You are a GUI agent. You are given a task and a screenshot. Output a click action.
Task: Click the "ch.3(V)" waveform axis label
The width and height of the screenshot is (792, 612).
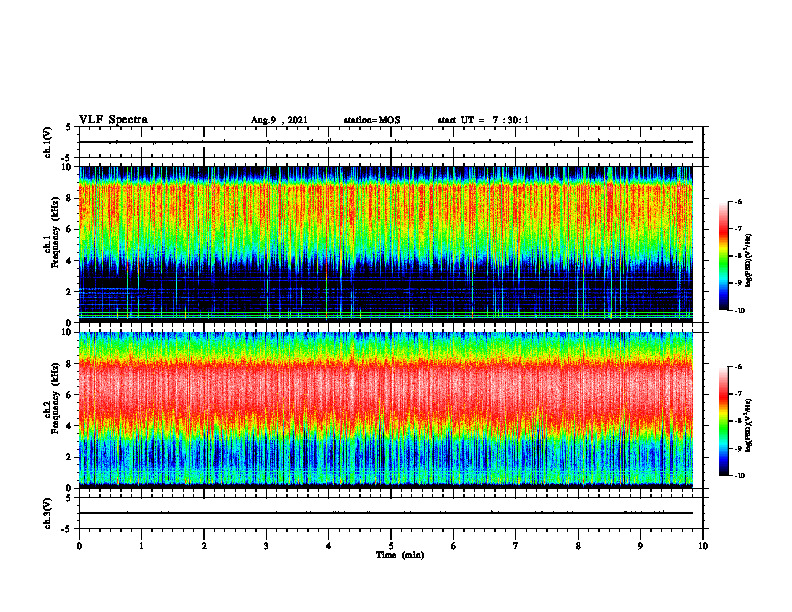click(x=48, y=513)
